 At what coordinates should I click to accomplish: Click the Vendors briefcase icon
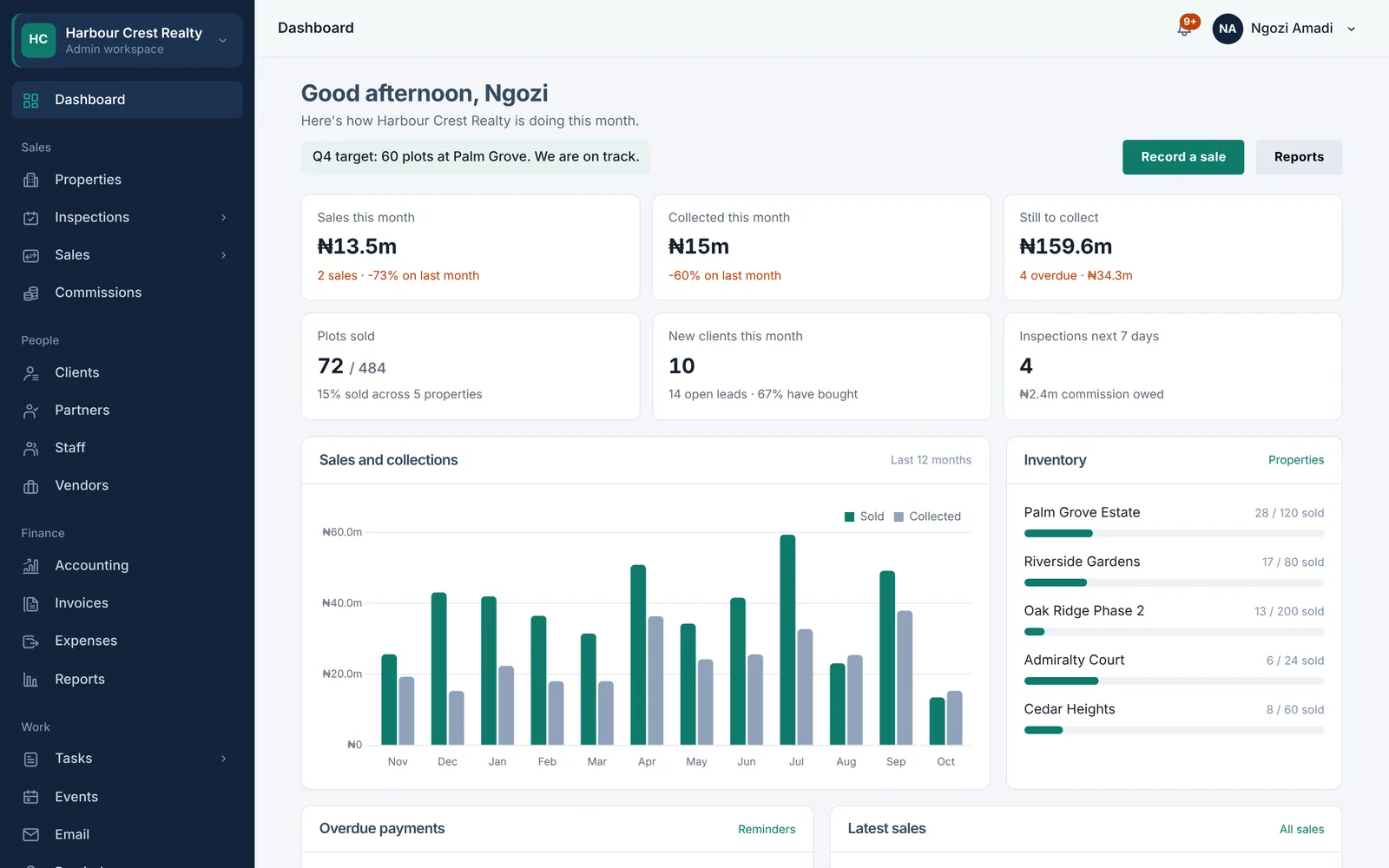[x=31, y=486]
